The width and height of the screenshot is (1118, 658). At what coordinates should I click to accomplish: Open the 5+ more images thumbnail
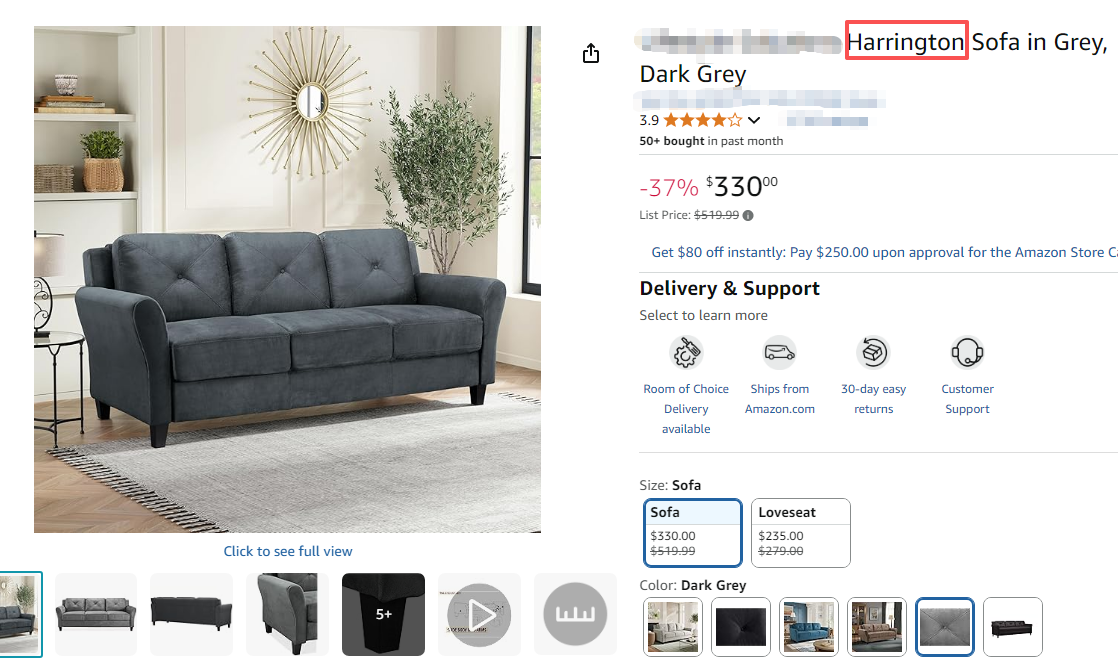tap(384, 615)
